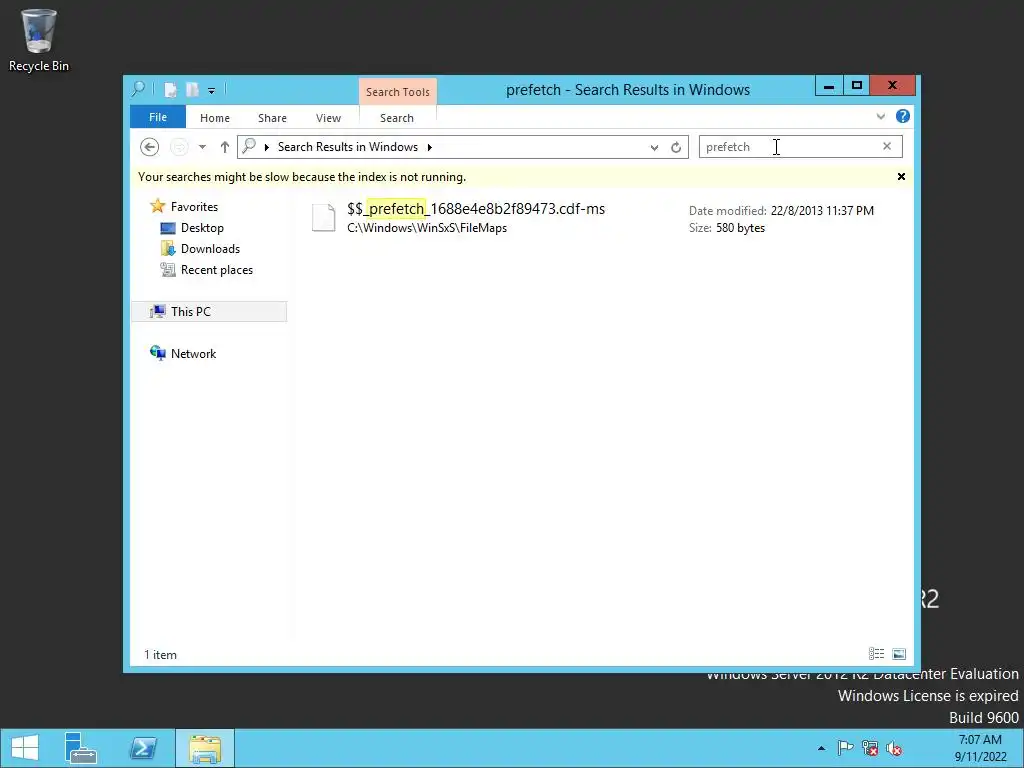Click the muted speaker volume tray icon
Image resolution: width=1024 pixels, height=768 pixels.
[894, 748]
